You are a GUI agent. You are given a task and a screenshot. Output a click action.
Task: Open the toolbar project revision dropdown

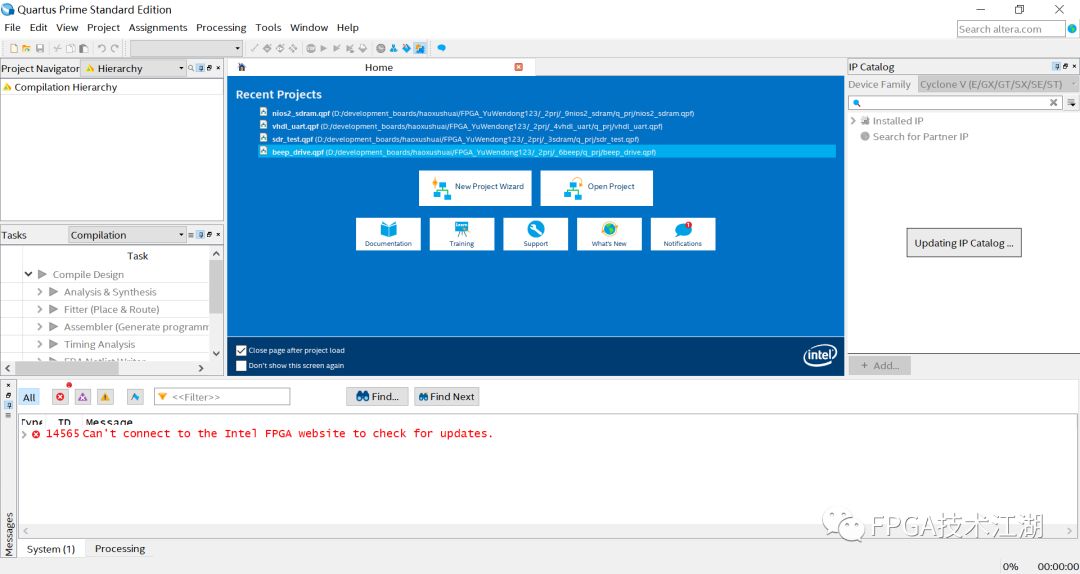[186, 48]
